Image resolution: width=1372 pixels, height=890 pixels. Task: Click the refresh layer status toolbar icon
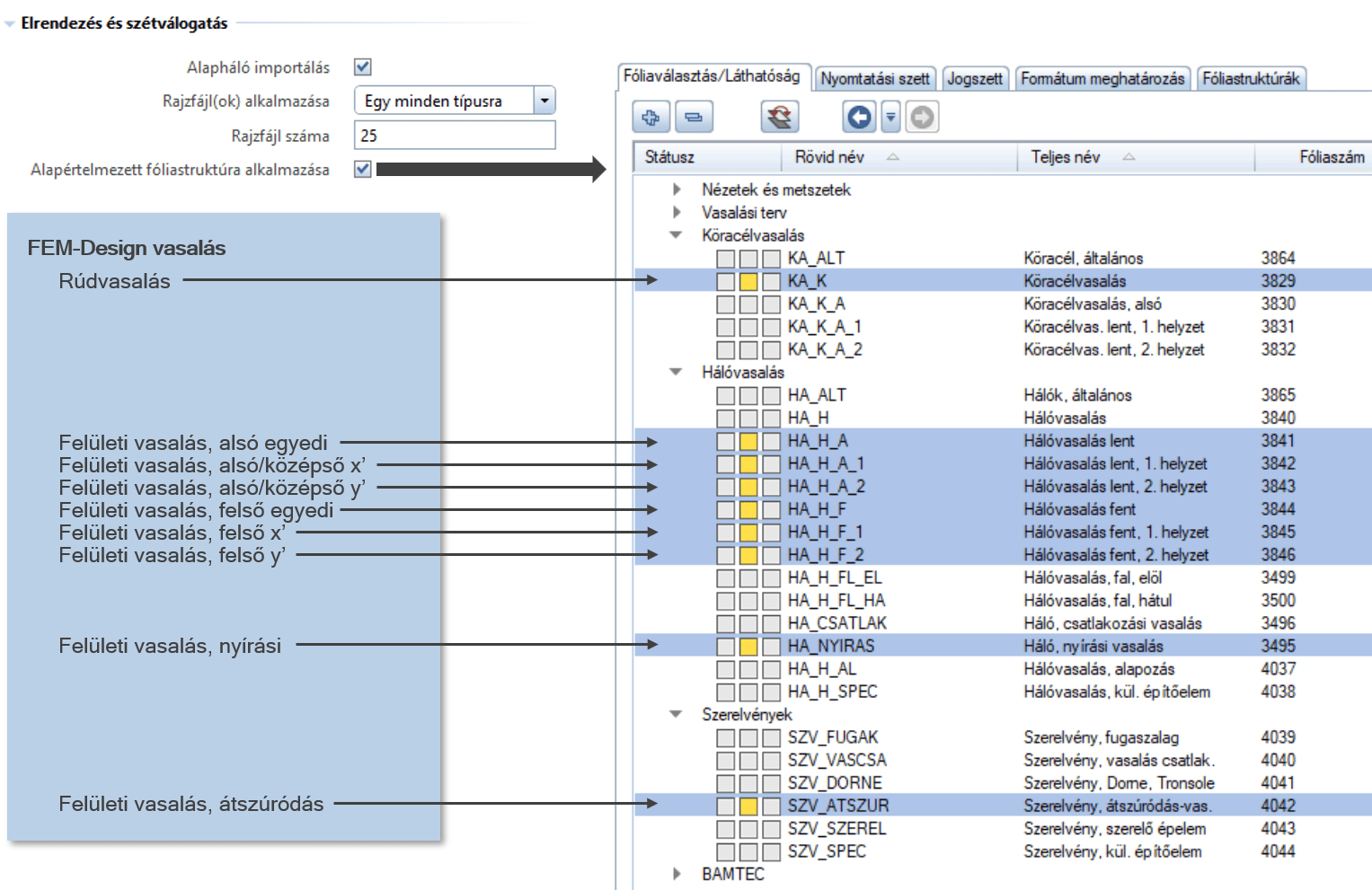point(780,117)
